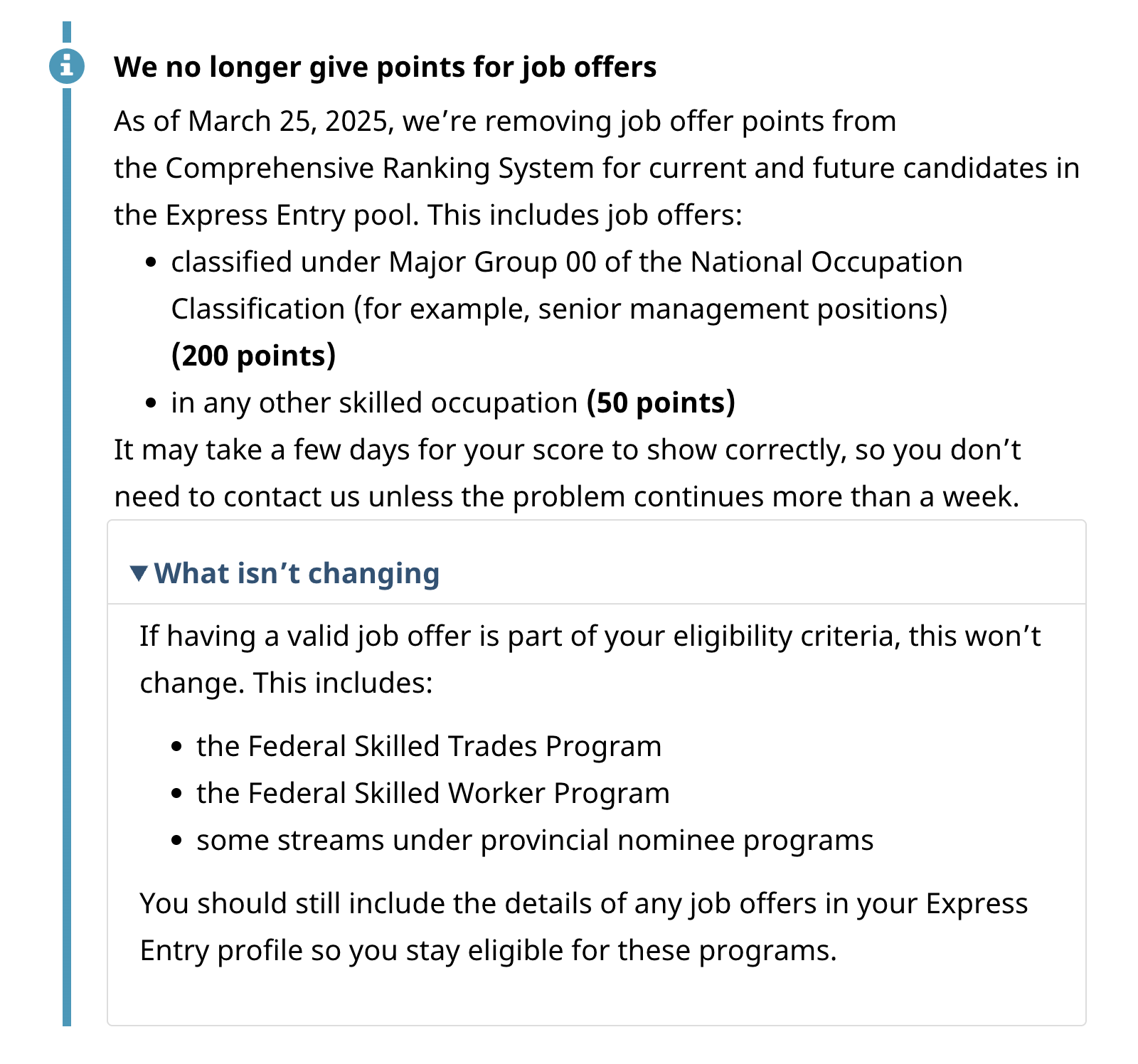Click the "It may take a few days" line
The image size is (1138, 1064).
pos(567,450)
